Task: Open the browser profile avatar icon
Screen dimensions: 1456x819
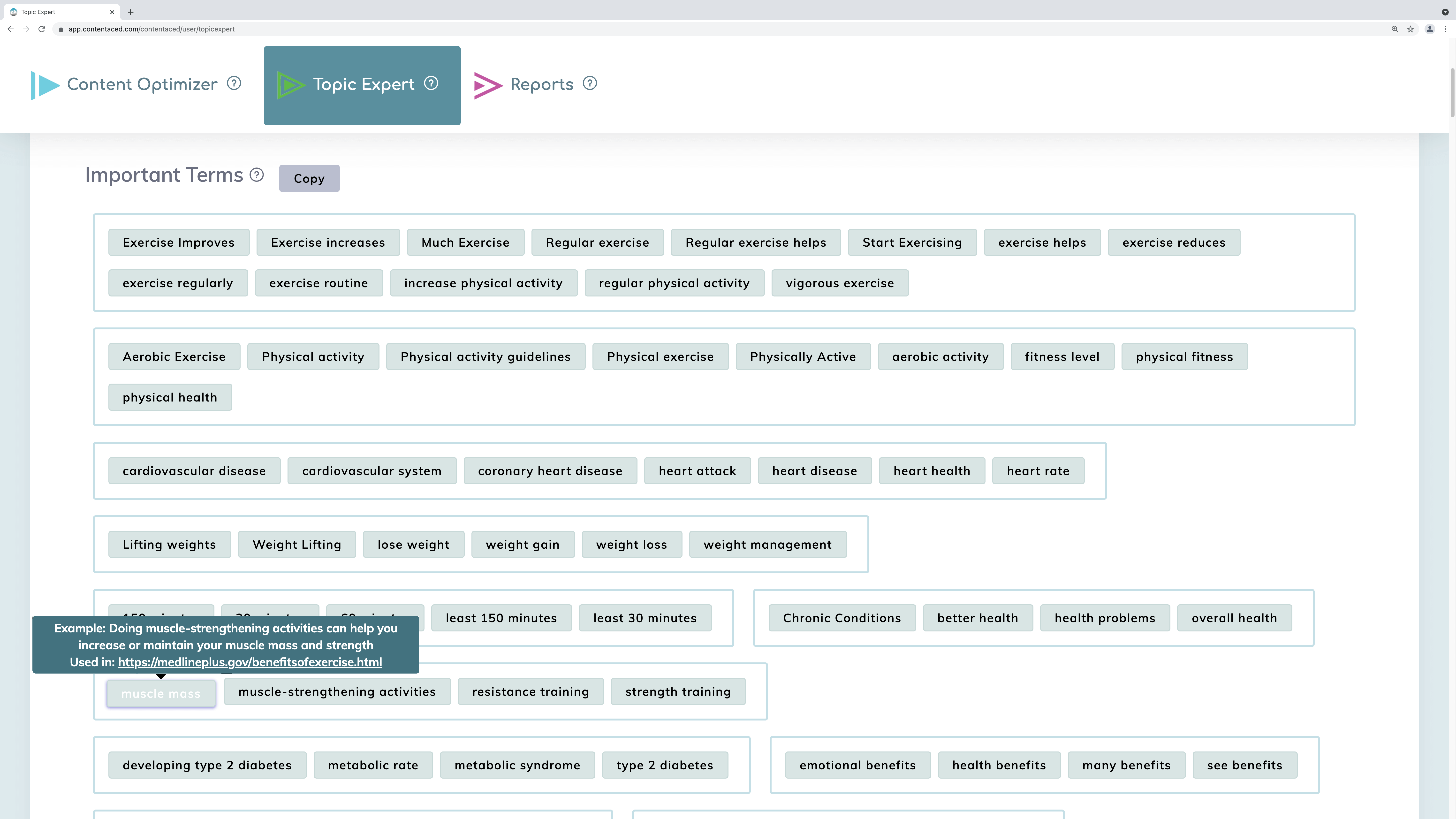Action: click(1430, 29)
